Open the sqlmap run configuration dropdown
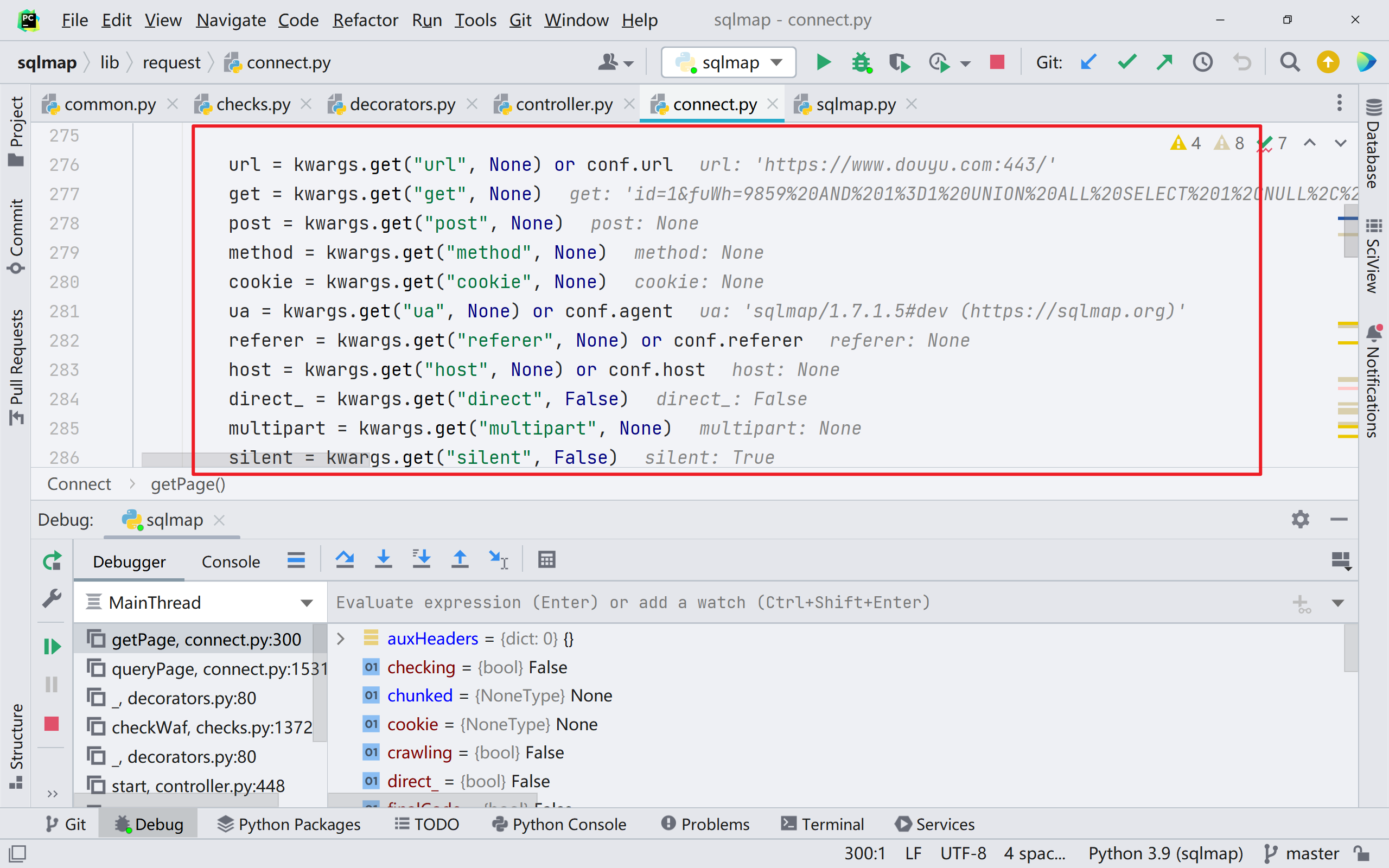The height and width of the screenshot is (868, 1389). coord(729,62)
